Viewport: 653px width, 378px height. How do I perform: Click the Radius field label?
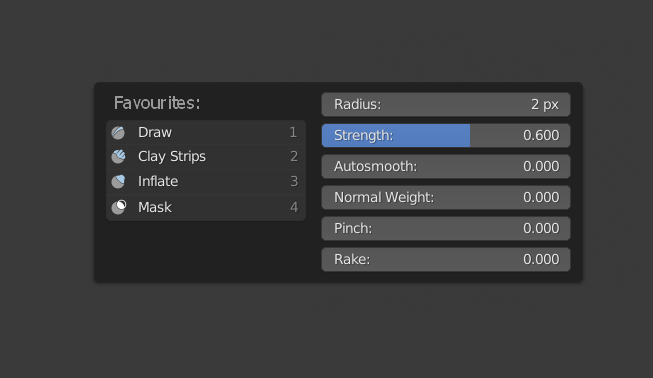357,104
